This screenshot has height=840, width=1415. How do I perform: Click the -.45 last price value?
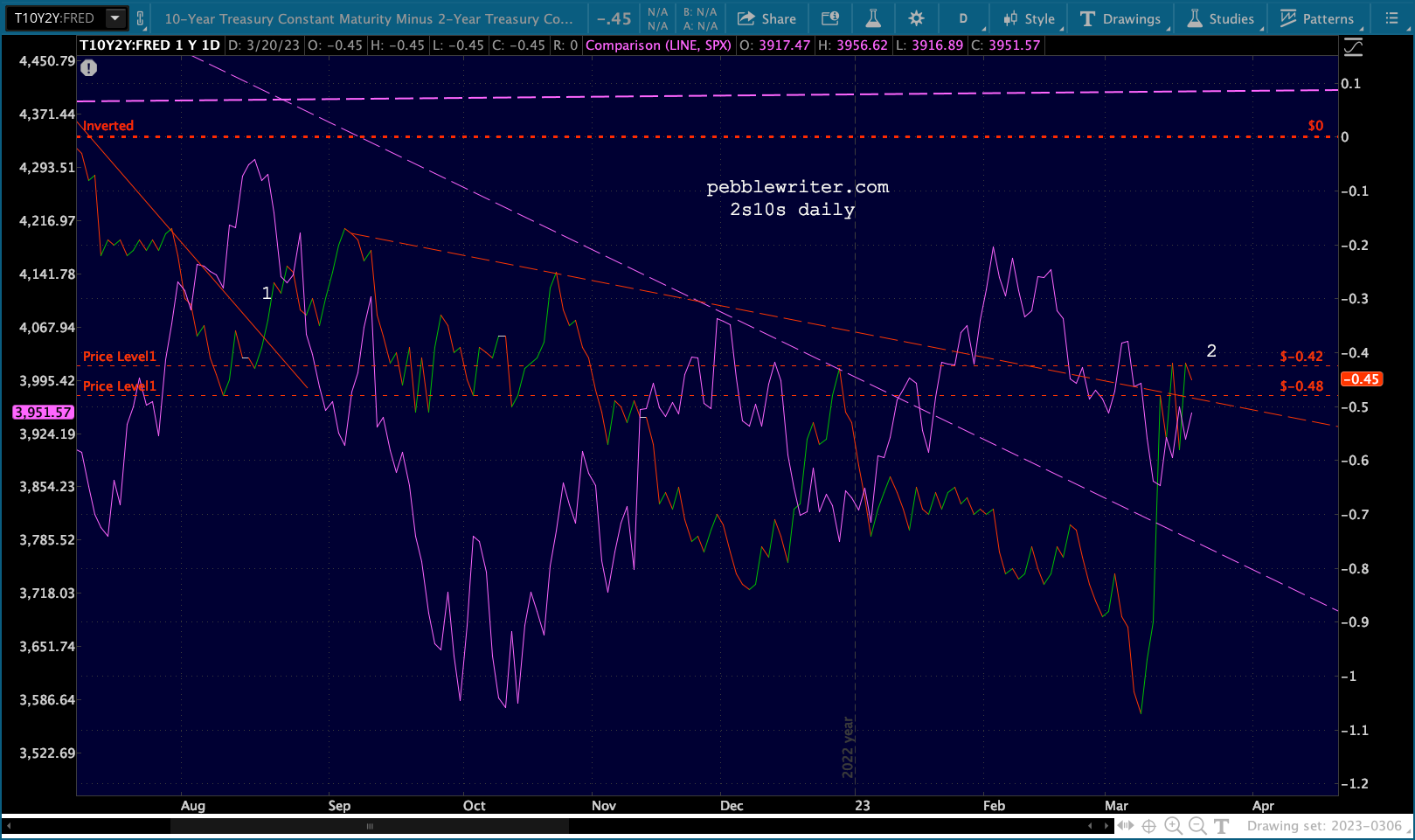pos(614,18)
